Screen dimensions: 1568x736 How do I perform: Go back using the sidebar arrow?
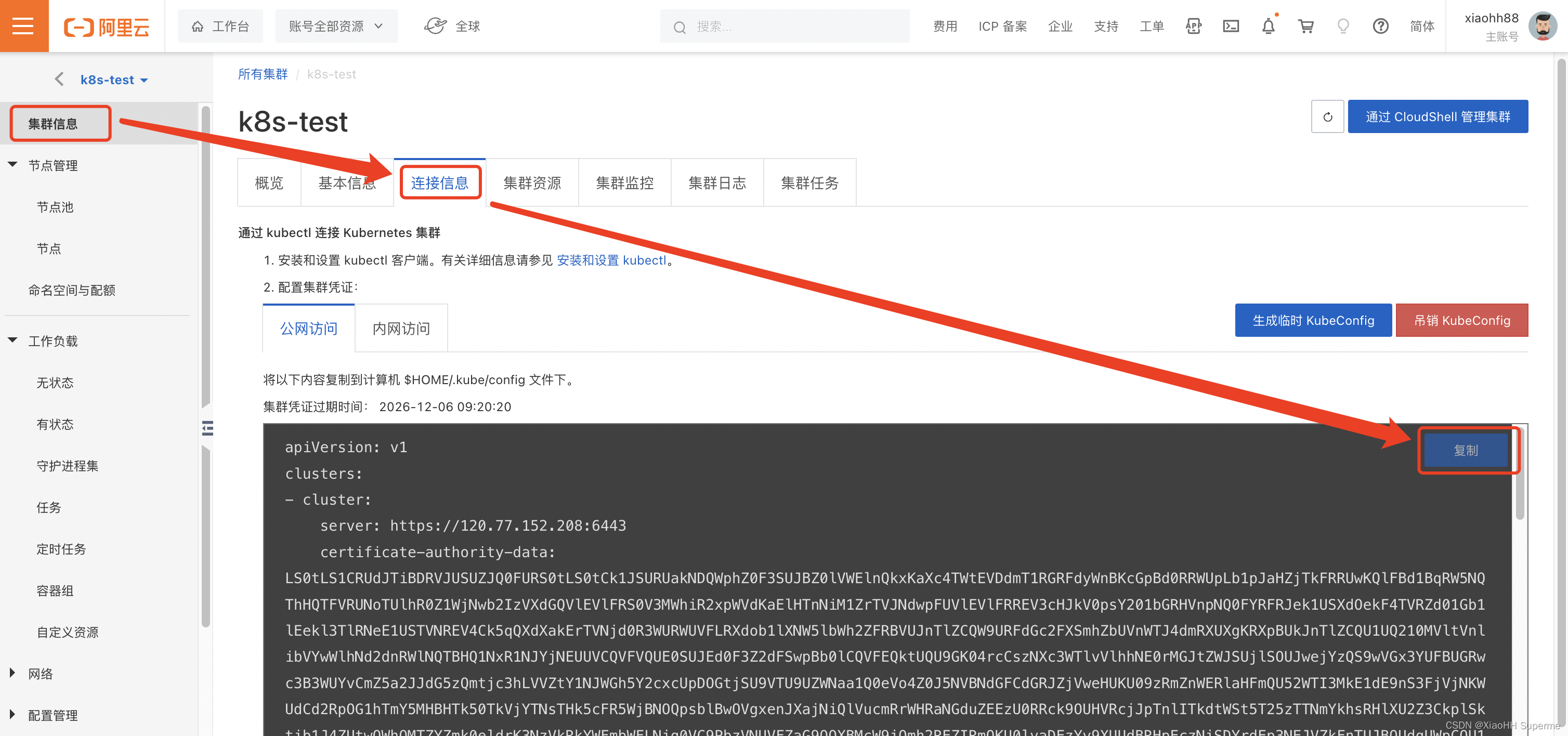pyautogui.click(x=59, y=80)
